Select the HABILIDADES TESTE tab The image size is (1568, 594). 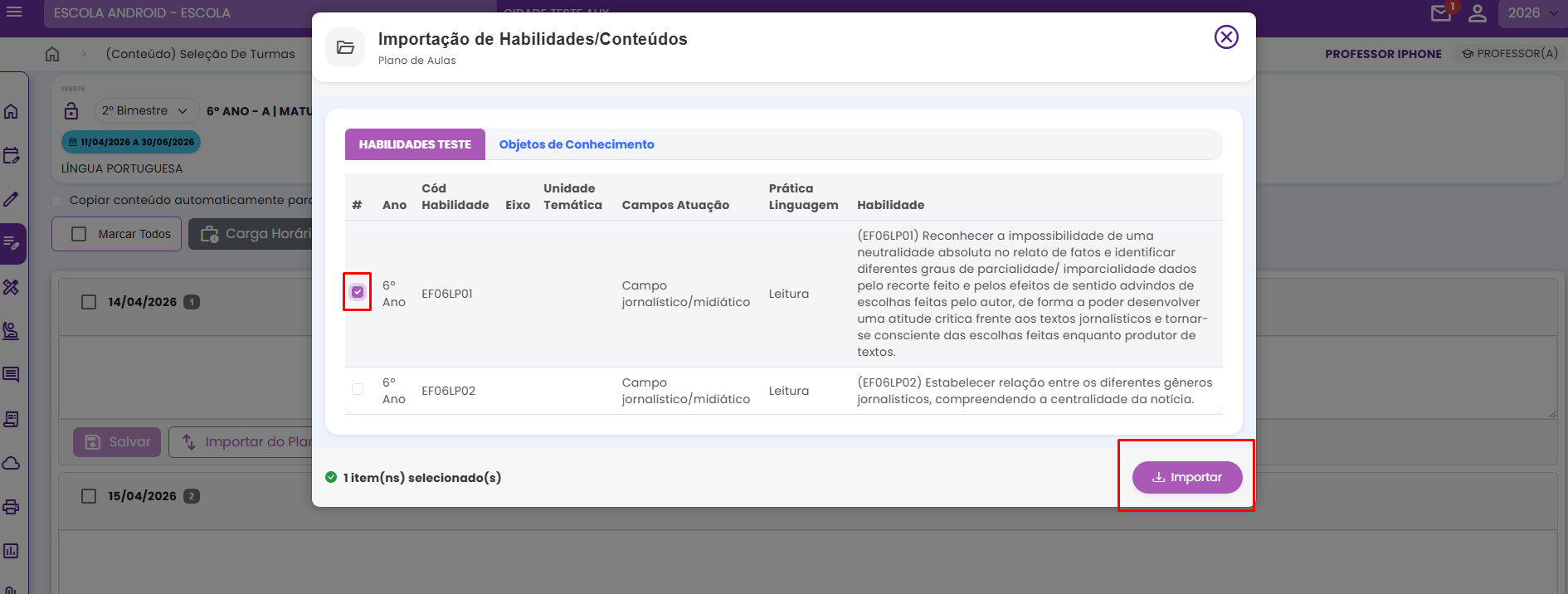point(415,144)
